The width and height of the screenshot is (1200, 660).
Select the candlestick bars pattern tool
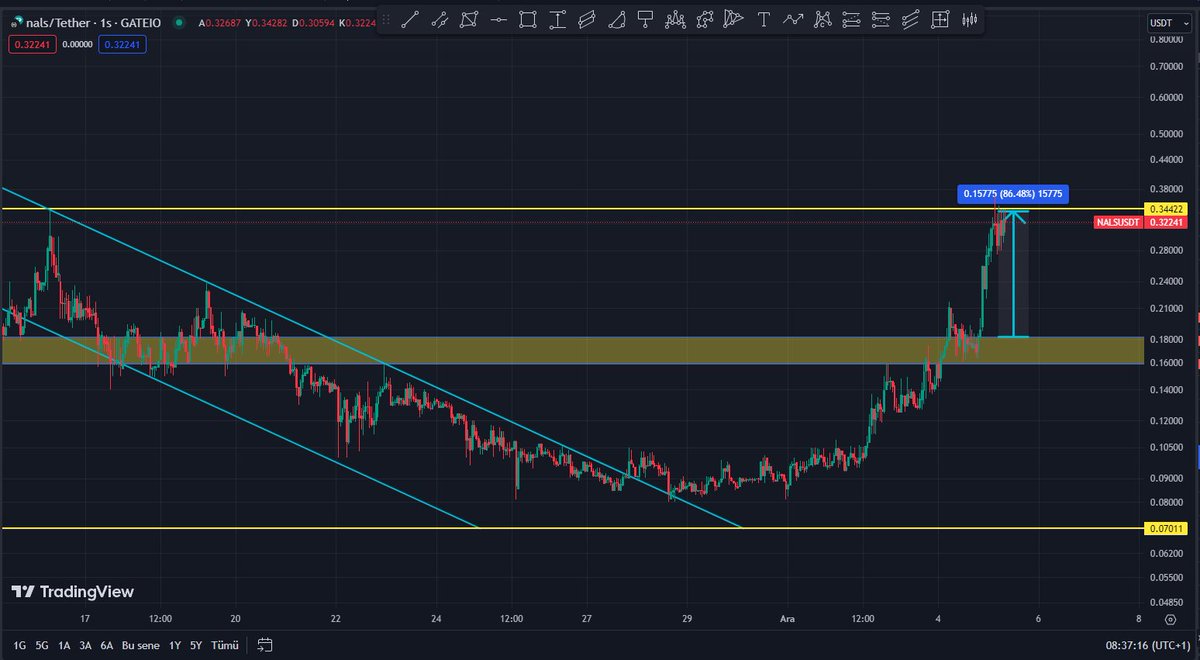968,19
